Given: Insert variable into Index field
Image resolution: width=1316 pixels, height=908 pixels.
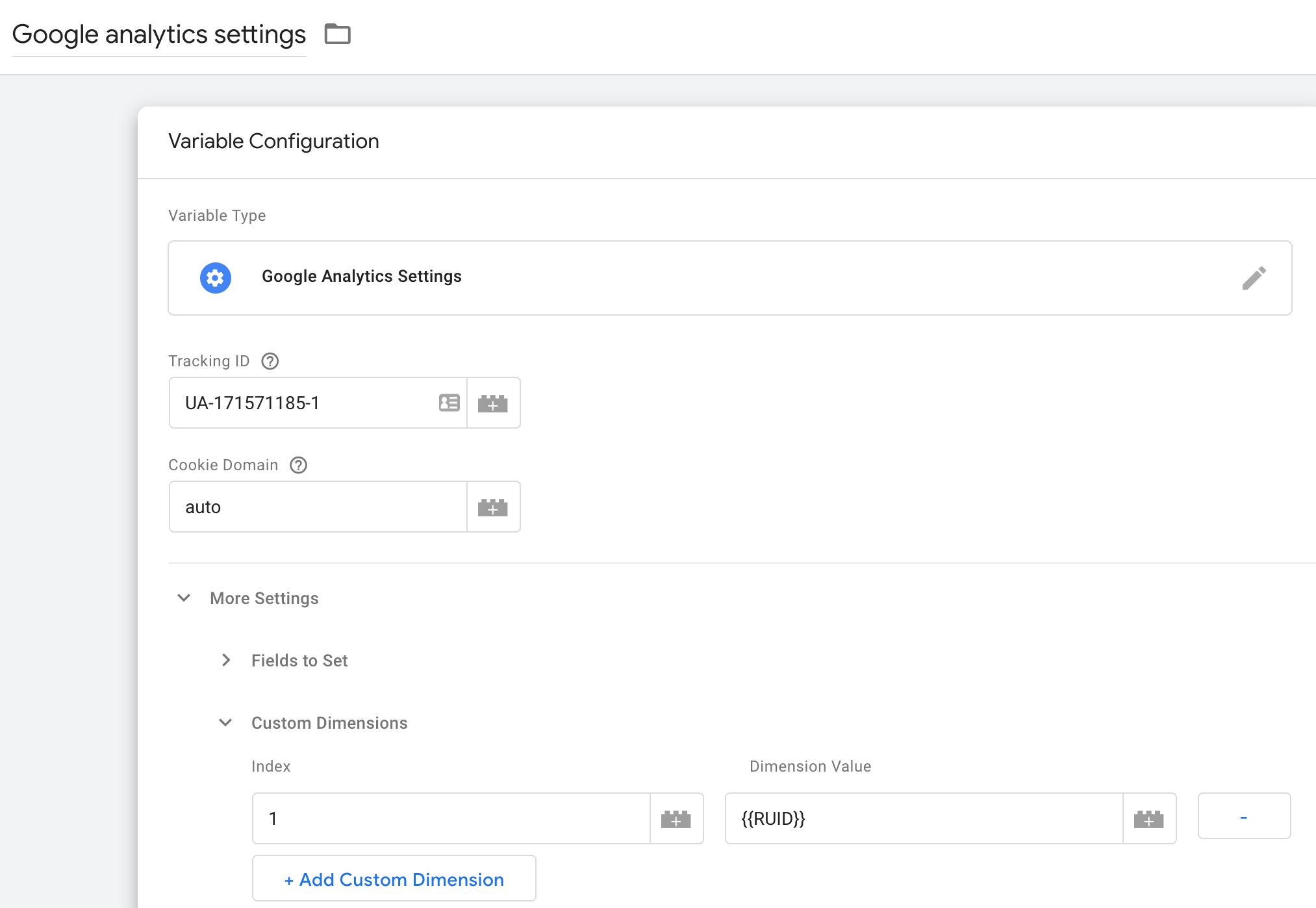Looking at the screenshot, I should point(676,818).
